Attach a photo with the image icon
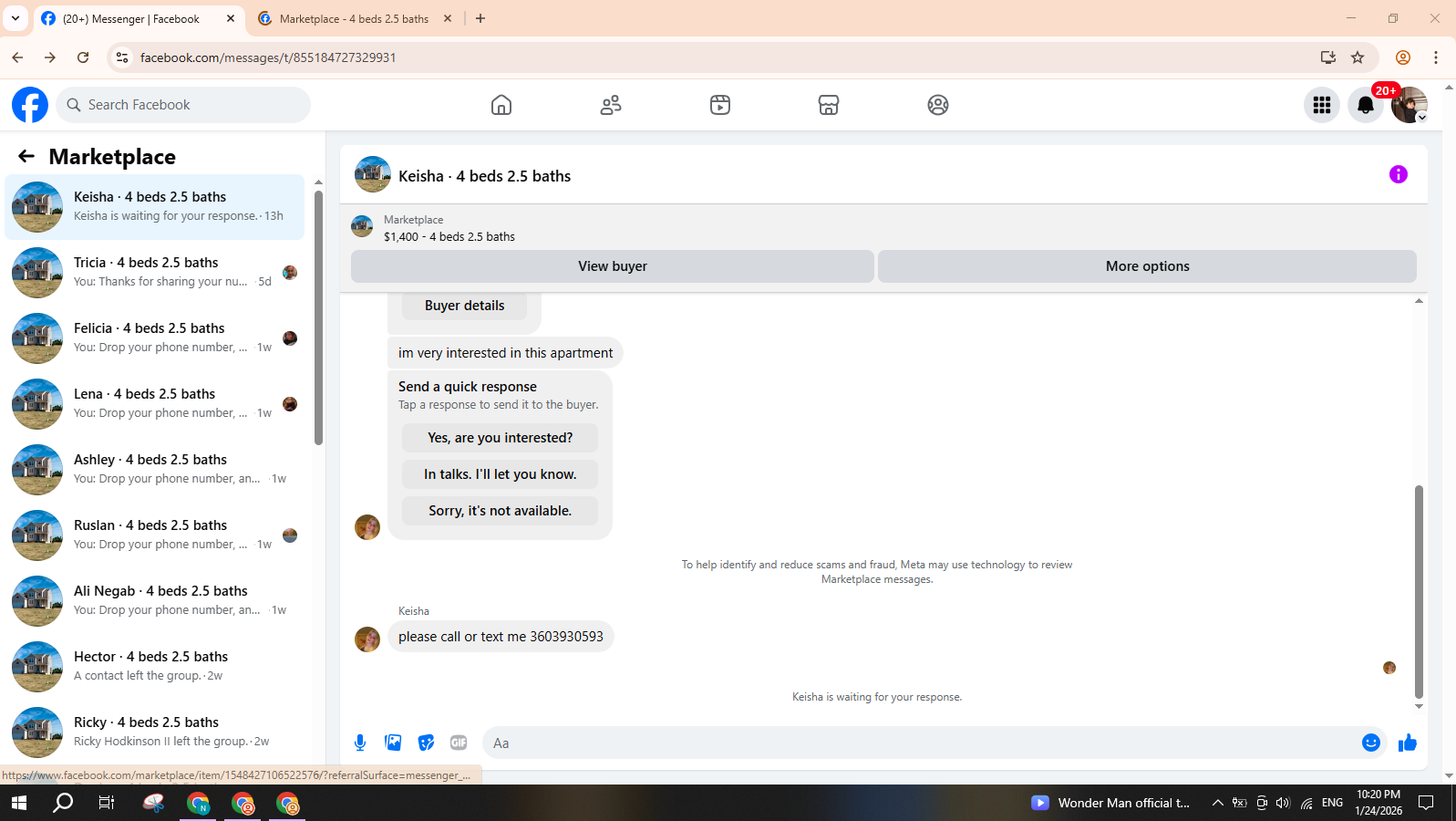The width and height of the screenshot is (1456, 821). tap(393, 743)
